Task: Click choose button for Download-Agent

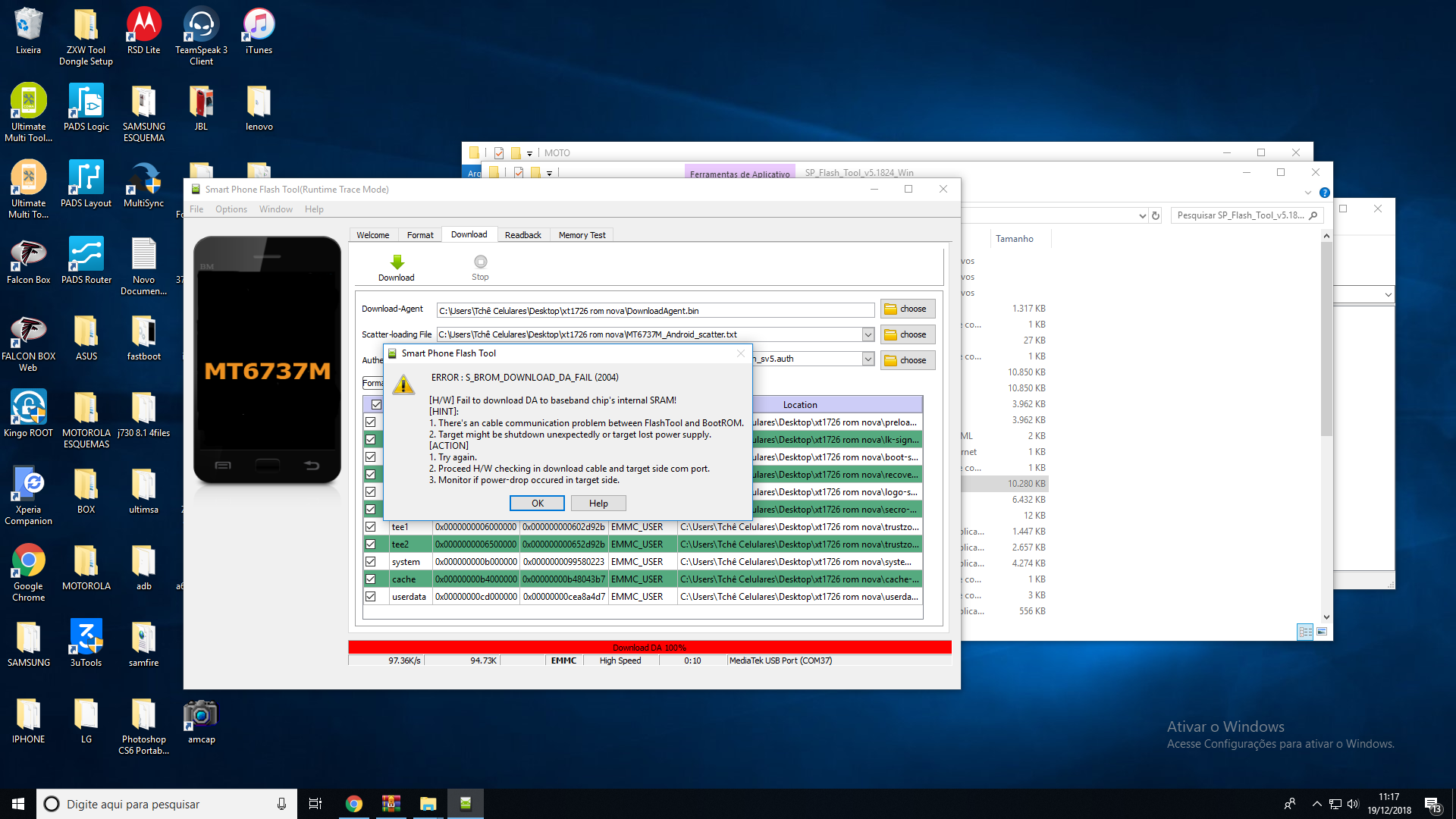Action: click(908, 309)
